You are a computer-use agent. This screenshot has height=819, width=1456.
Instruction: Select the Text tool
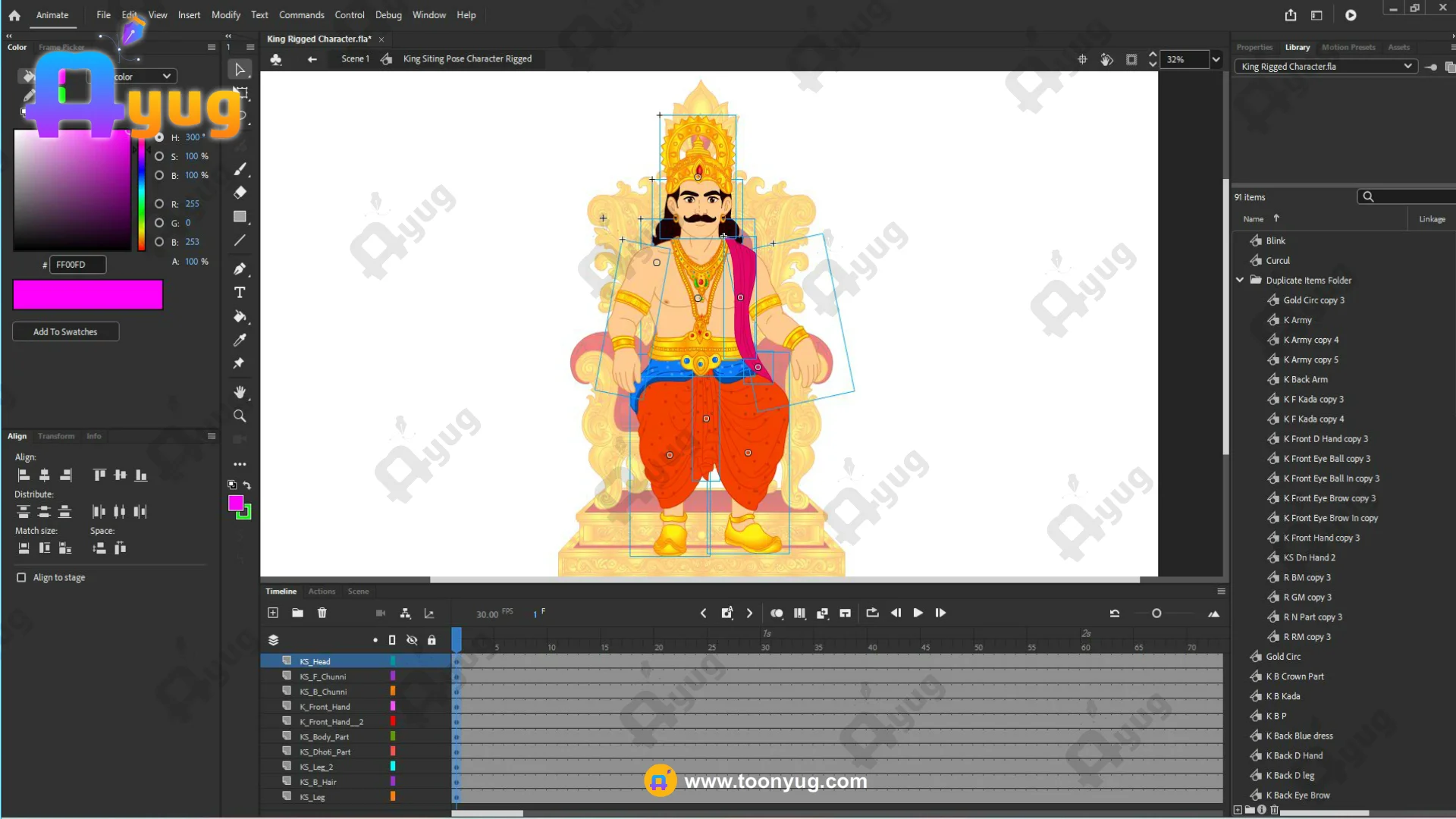pyautogui.click(x=240, y=293)
